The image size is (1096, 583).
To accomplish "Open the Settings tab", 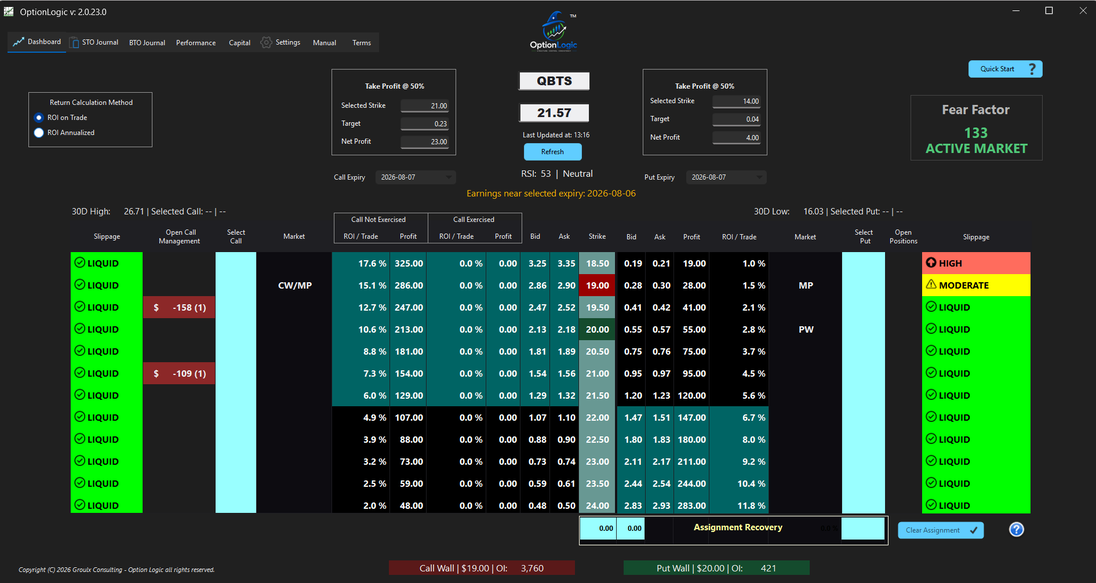I will pos(280,43).
